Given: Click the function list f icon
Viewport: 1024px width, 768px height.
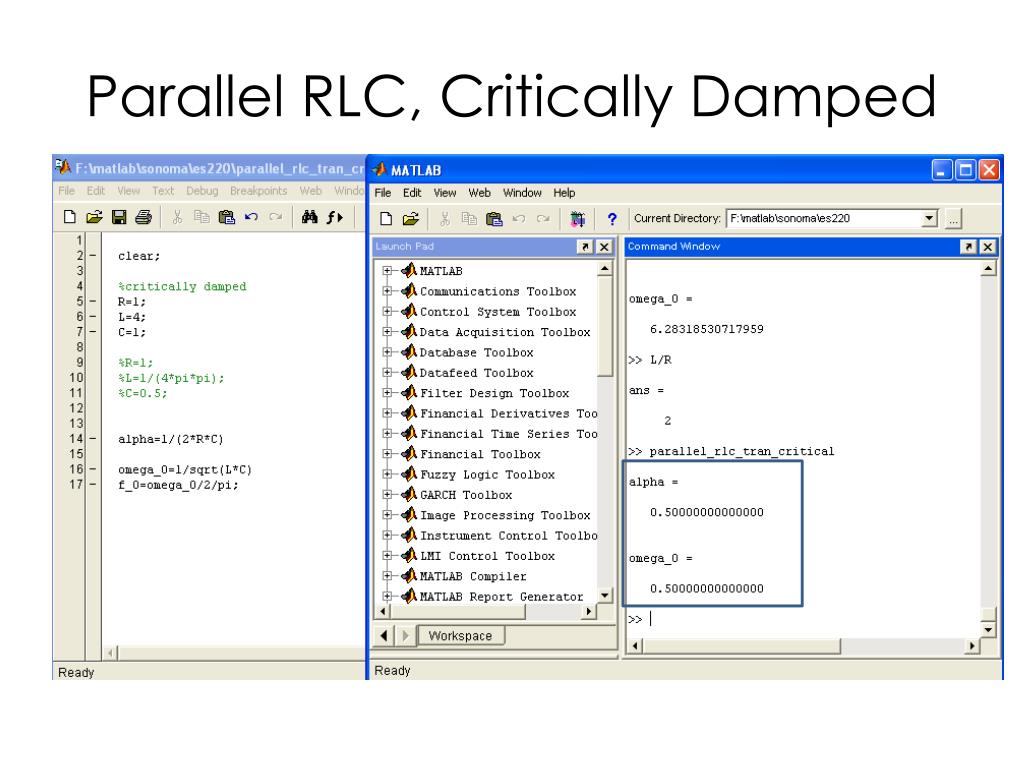Looking at the screenshot, I should tap(334, 217).
